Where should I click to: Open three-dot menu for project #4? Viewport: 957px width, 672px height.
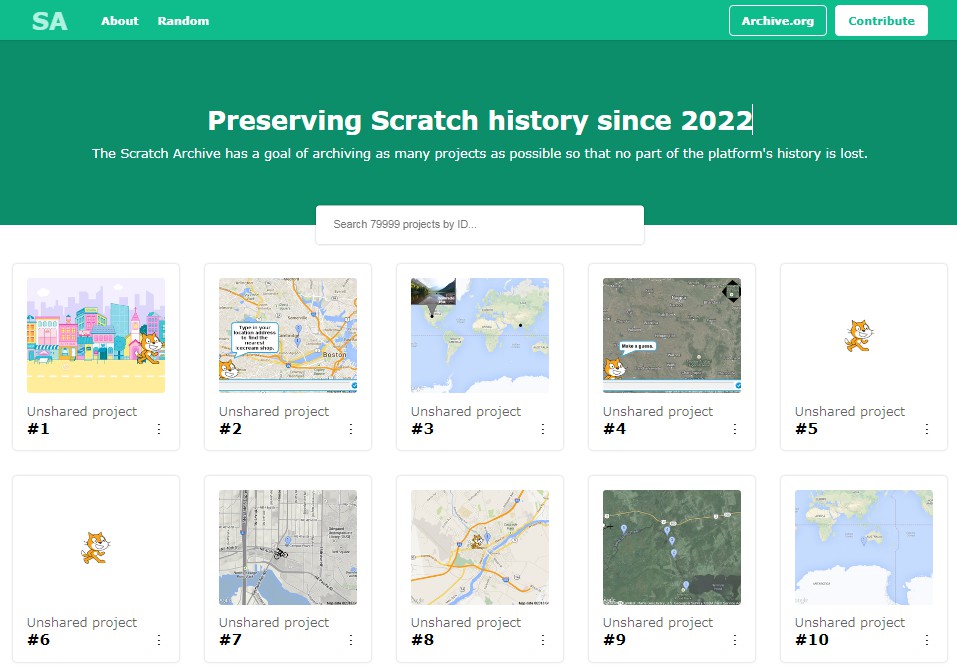[735, 429]
